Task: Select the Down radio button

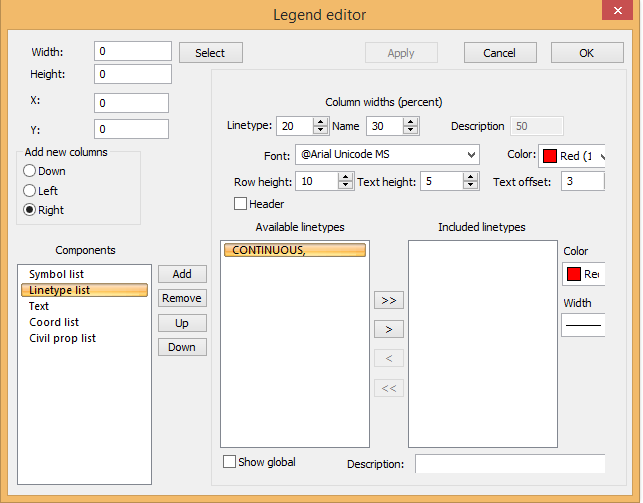Action: (x=30, y=171)
